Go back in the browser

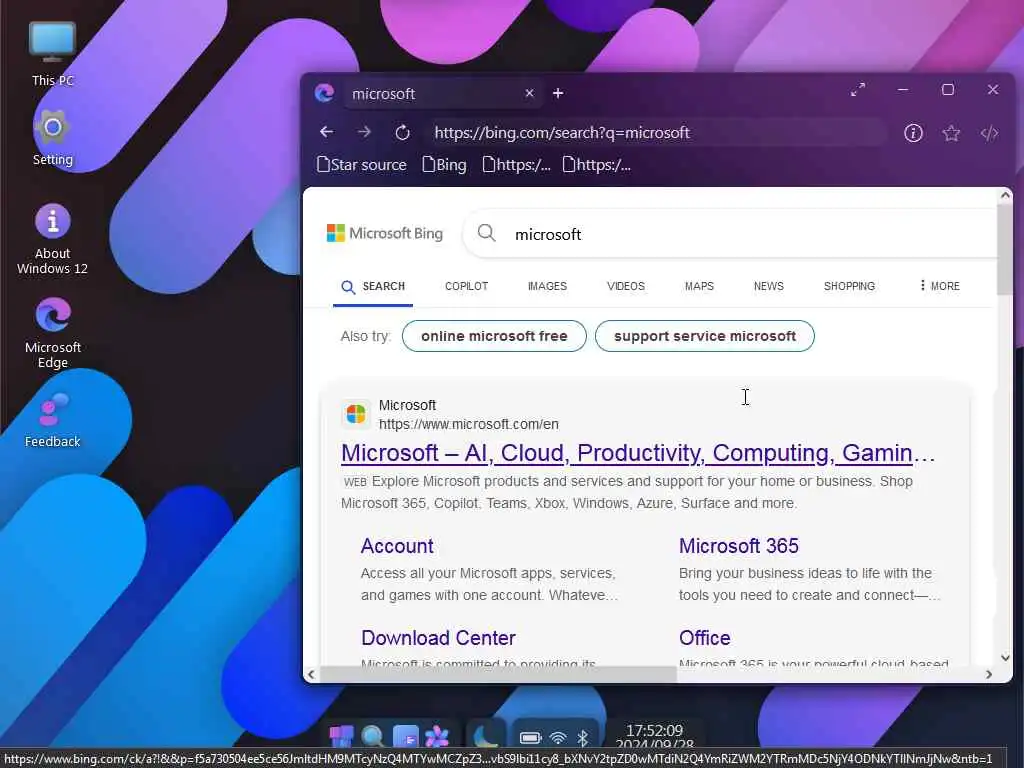coord(327,133)
